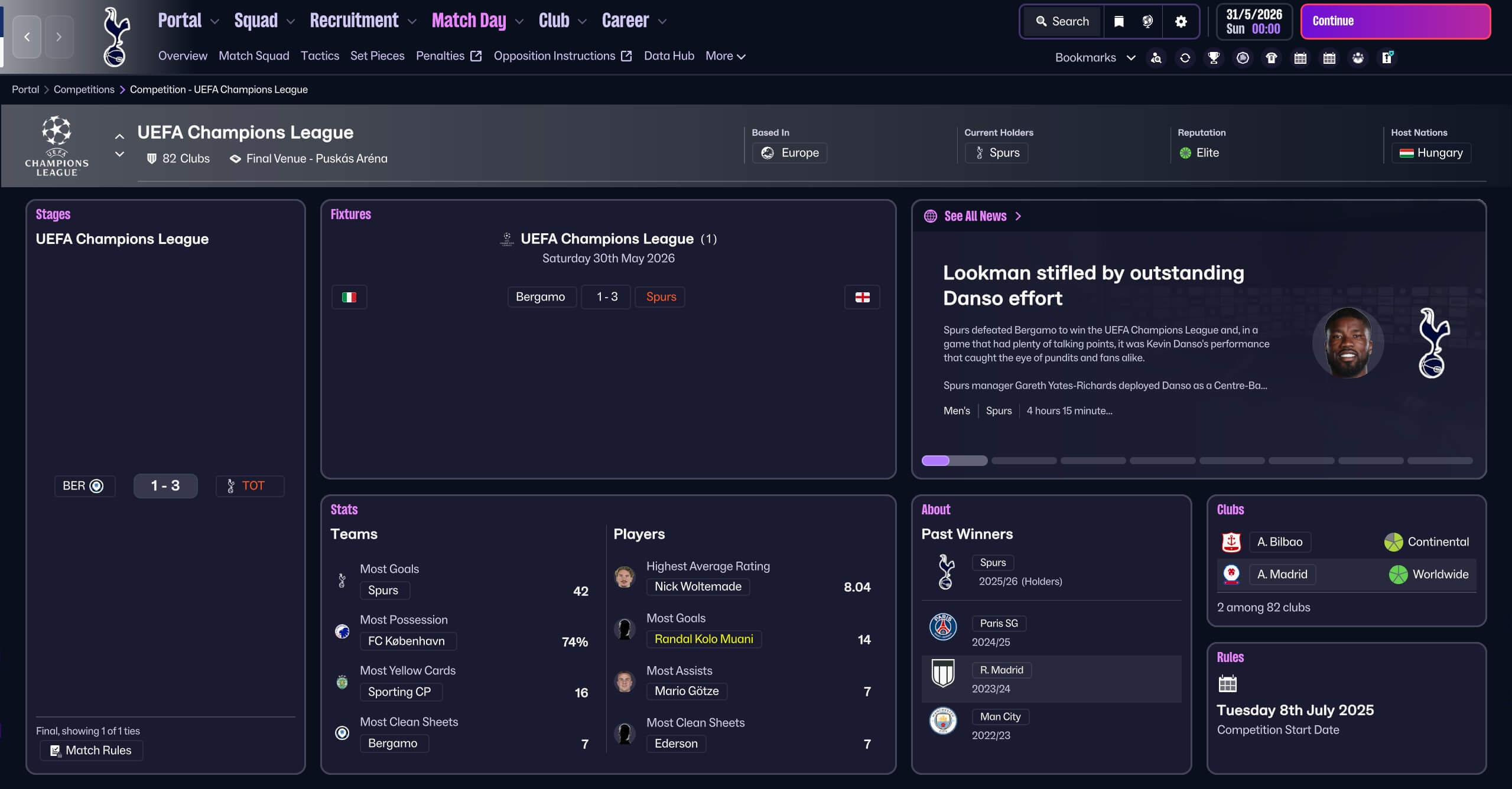This screenshot has height=789, width=1512.
Task: Open settings via the gear icon
Action: [x=1181, y=21]
